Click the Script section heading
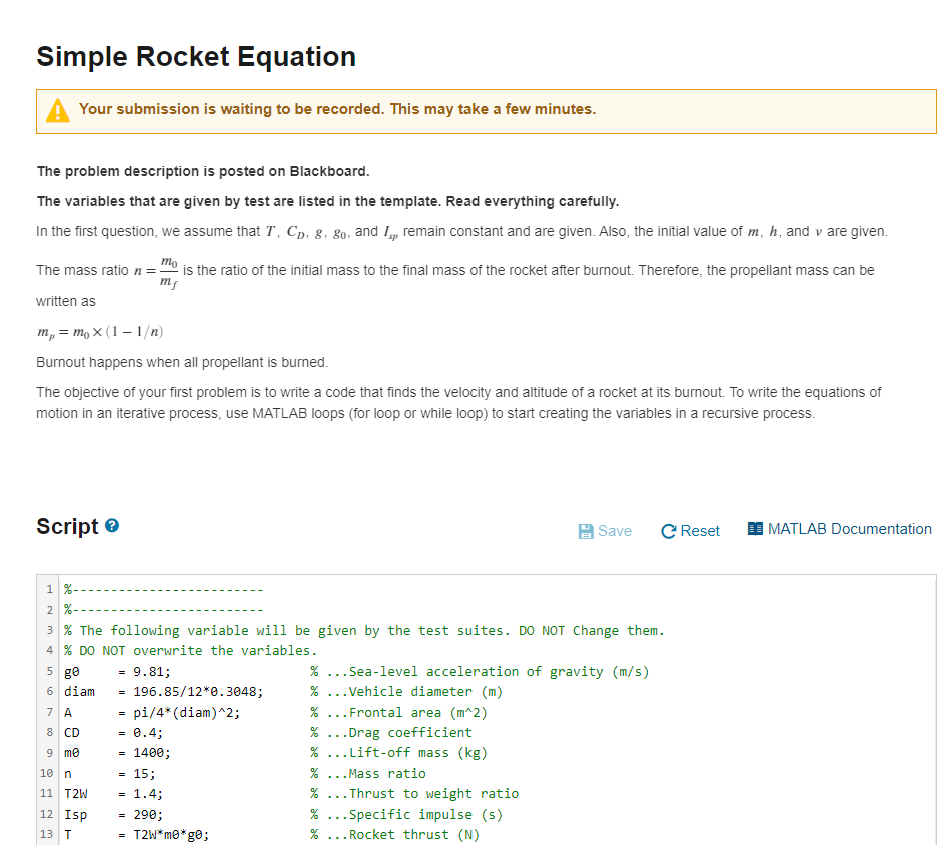Screen dimensions: 940x845 point(65,526)
